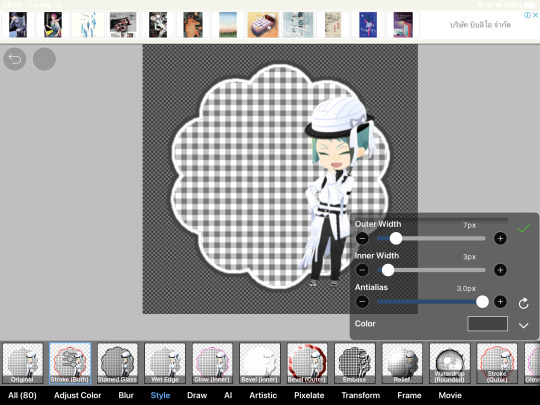
Task: Switch to the Pixelate category
Action: (x=309, y=395)
